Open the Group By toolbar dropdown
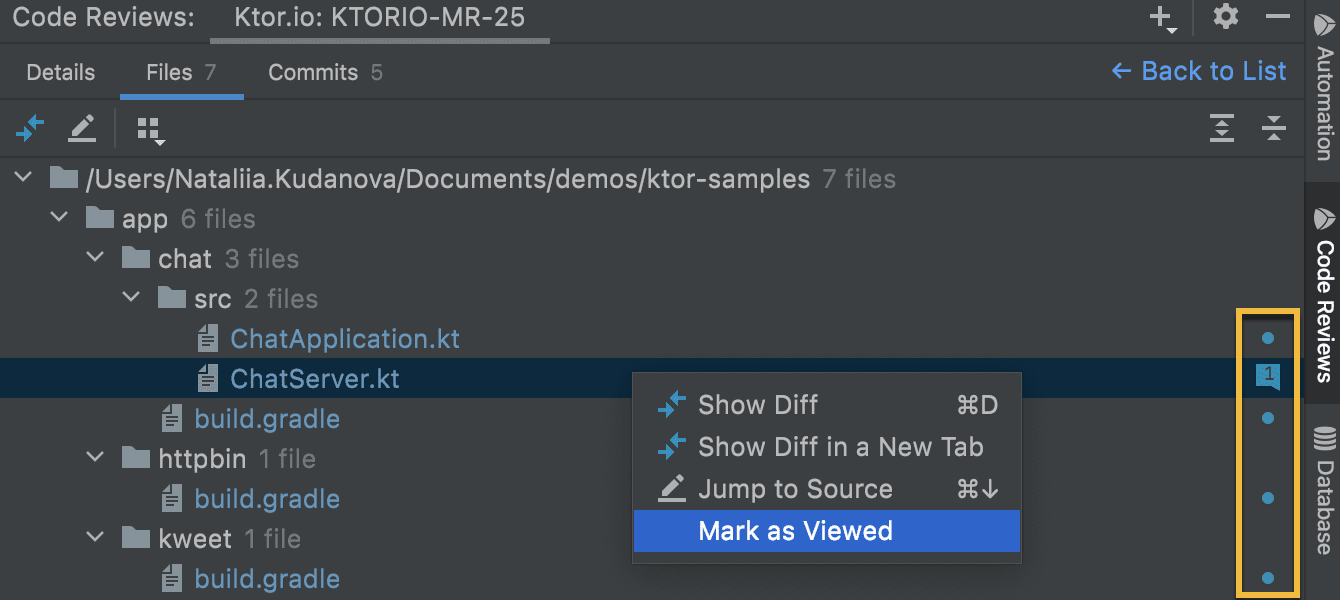 pyautogui.click(x=150, y=129)
